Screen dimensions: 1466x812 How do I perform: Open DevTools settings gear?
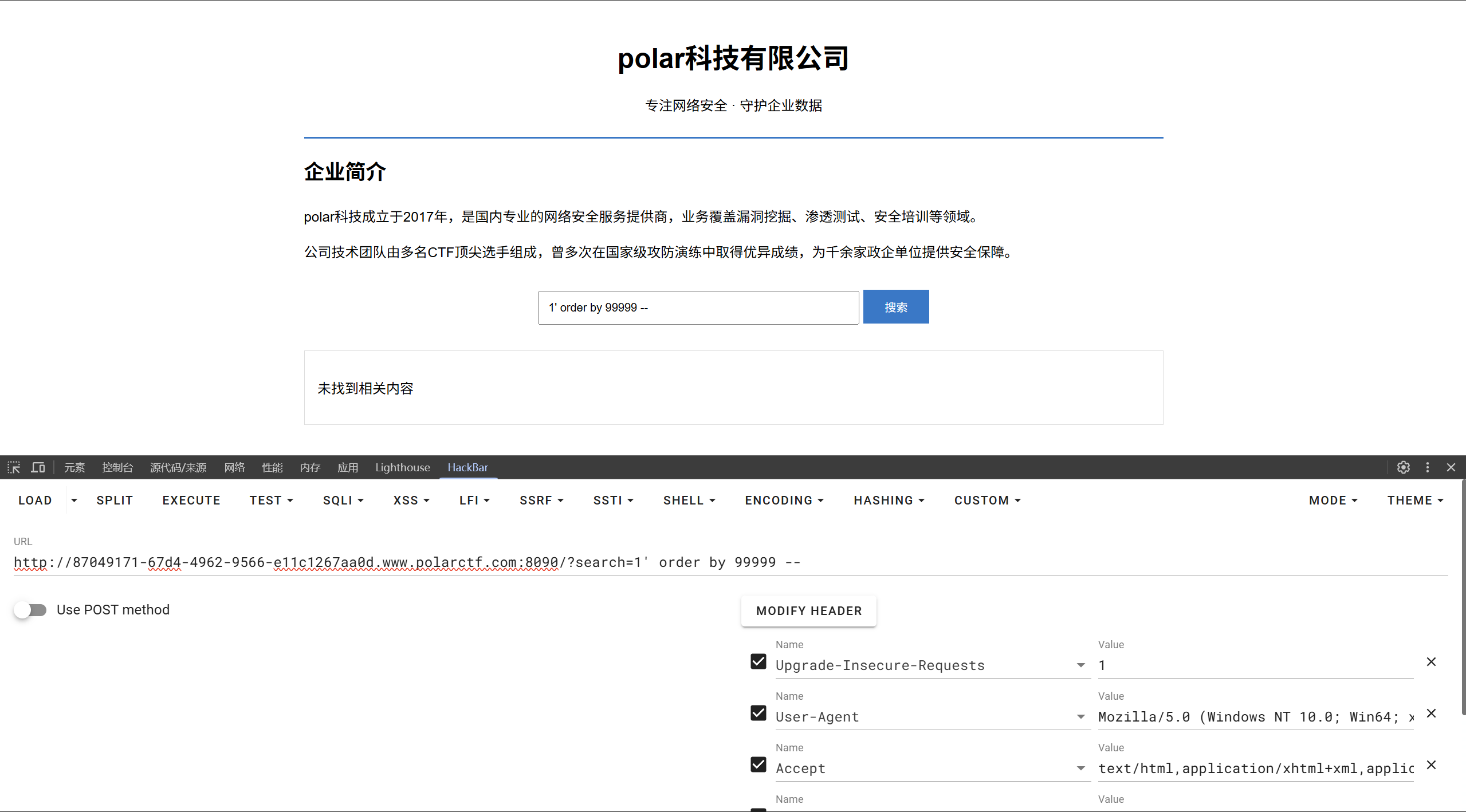point(1403,467)
